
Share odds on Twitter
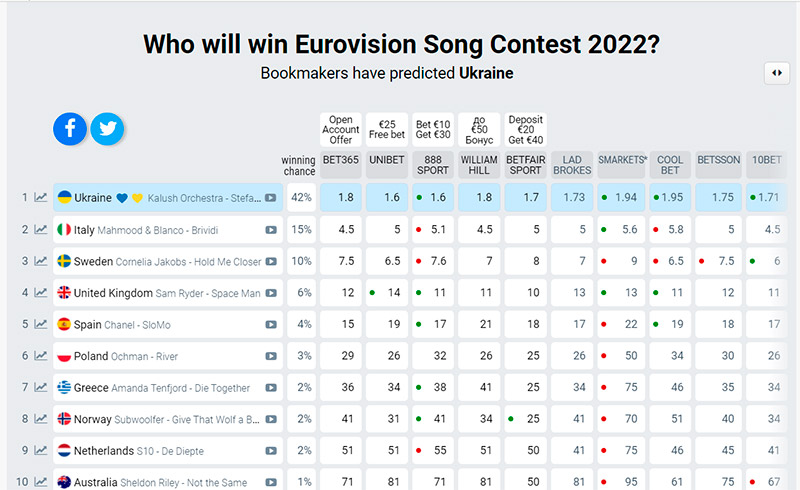107,128
